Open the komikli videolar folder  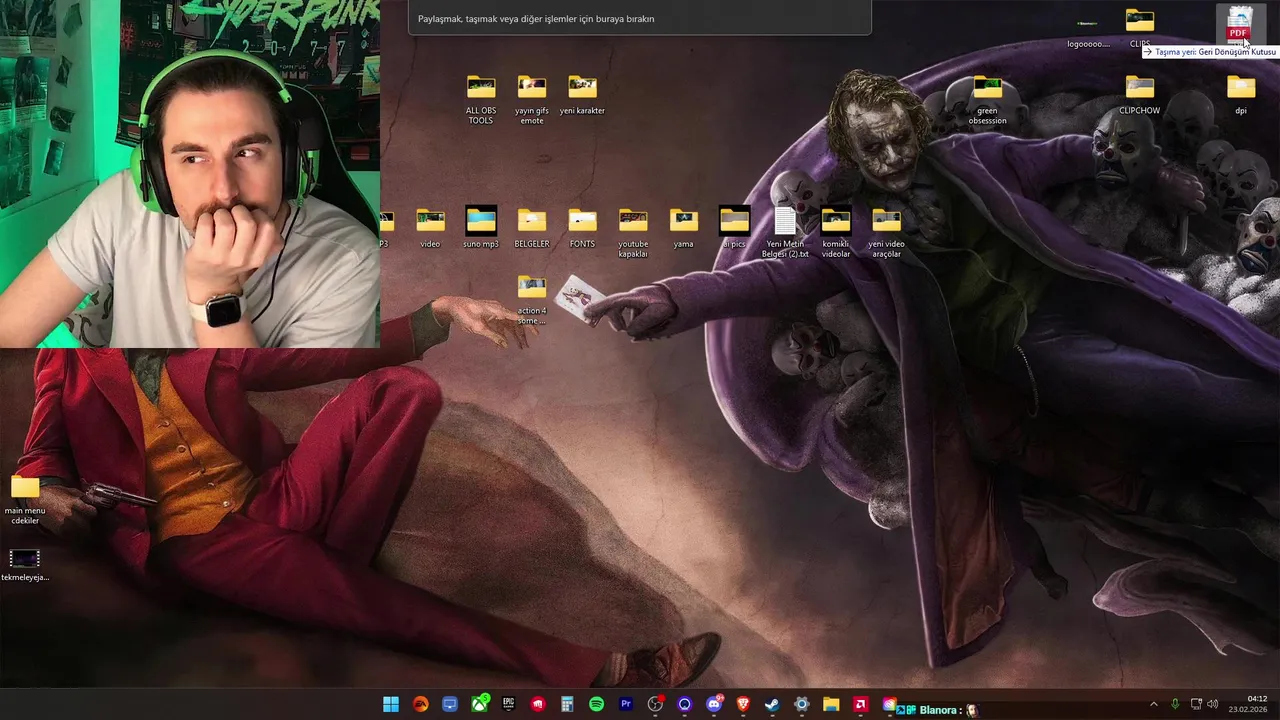[x=836, y=233]
